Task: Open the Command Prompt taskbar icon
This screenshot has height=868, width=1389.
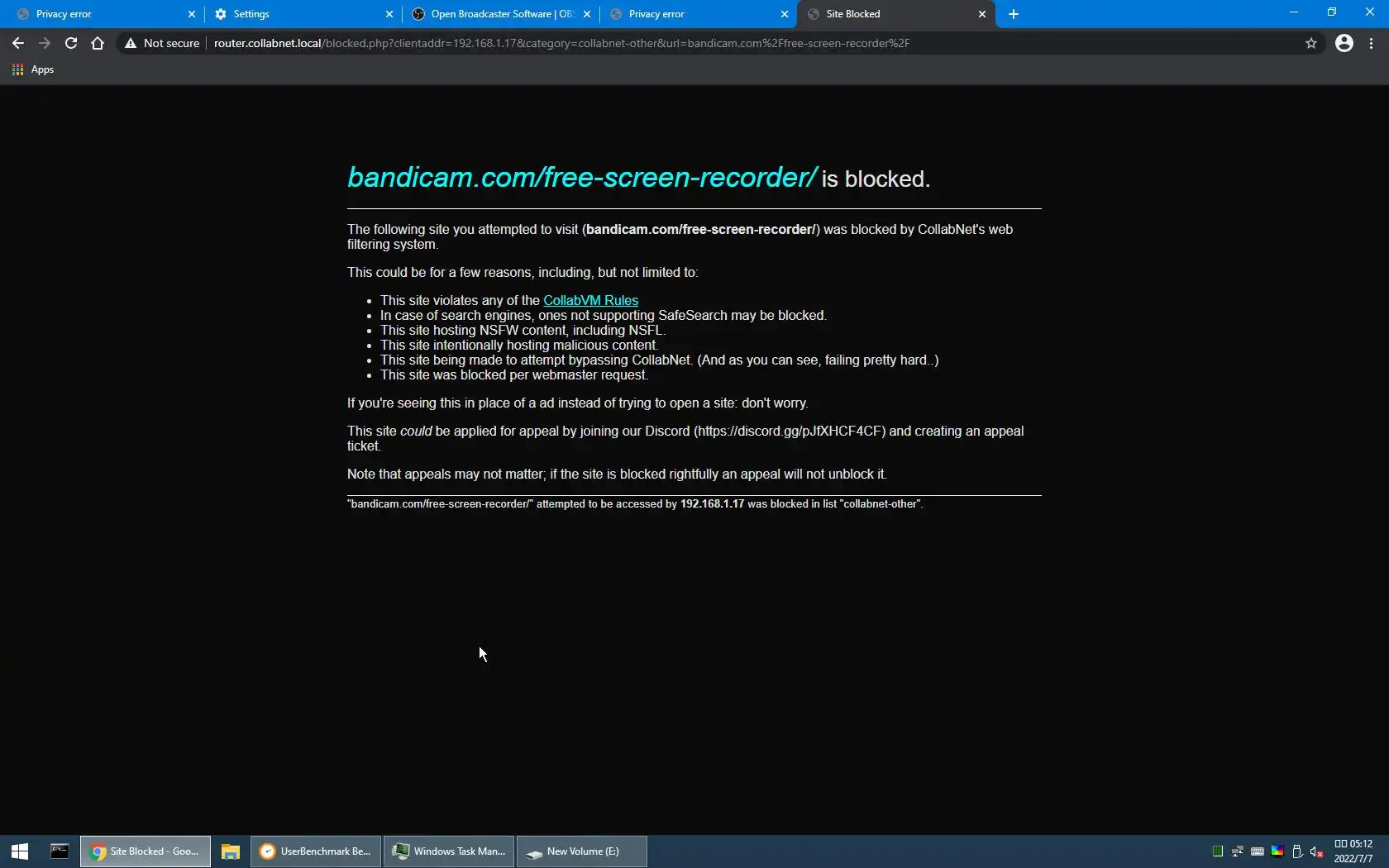Action: pyautogui.click(x=60, y=851)
